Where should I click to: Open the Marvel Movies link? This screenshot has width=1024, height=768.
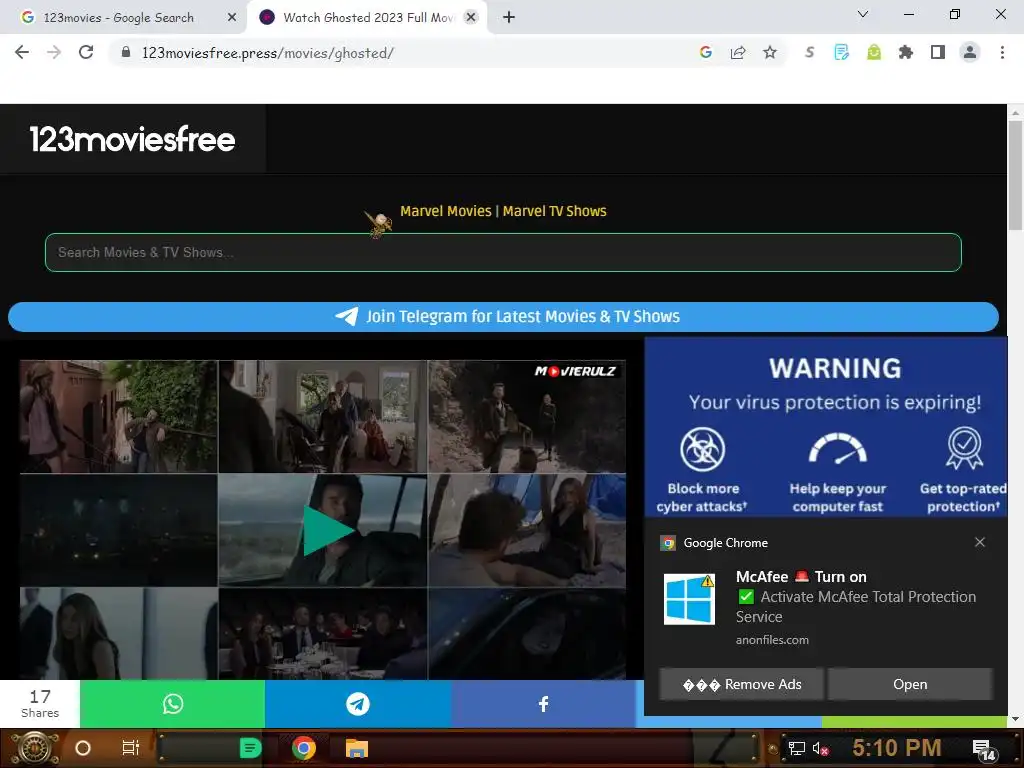point(445,211)
